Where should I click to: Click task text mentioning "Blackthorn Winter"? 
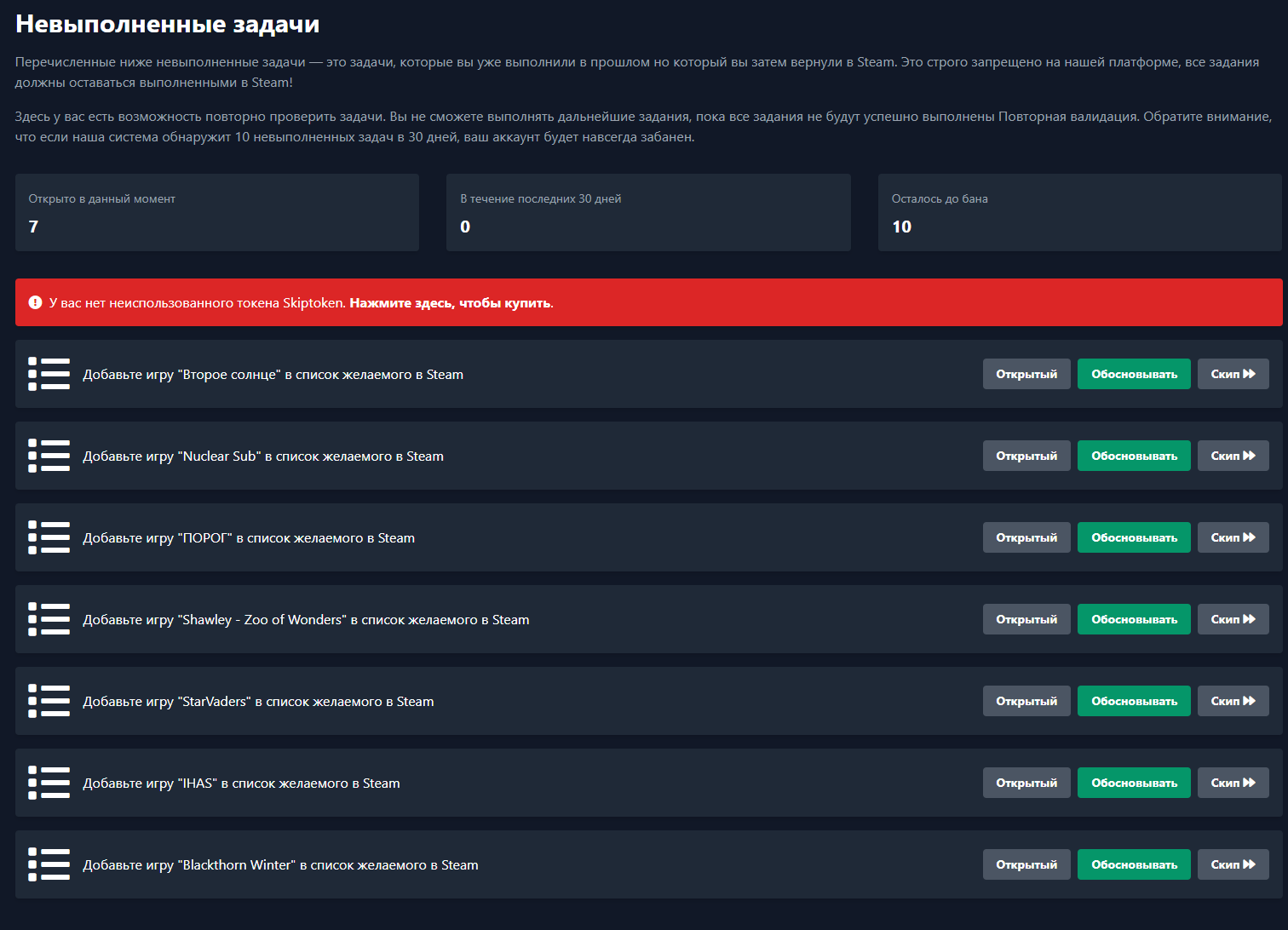(280, 865)
